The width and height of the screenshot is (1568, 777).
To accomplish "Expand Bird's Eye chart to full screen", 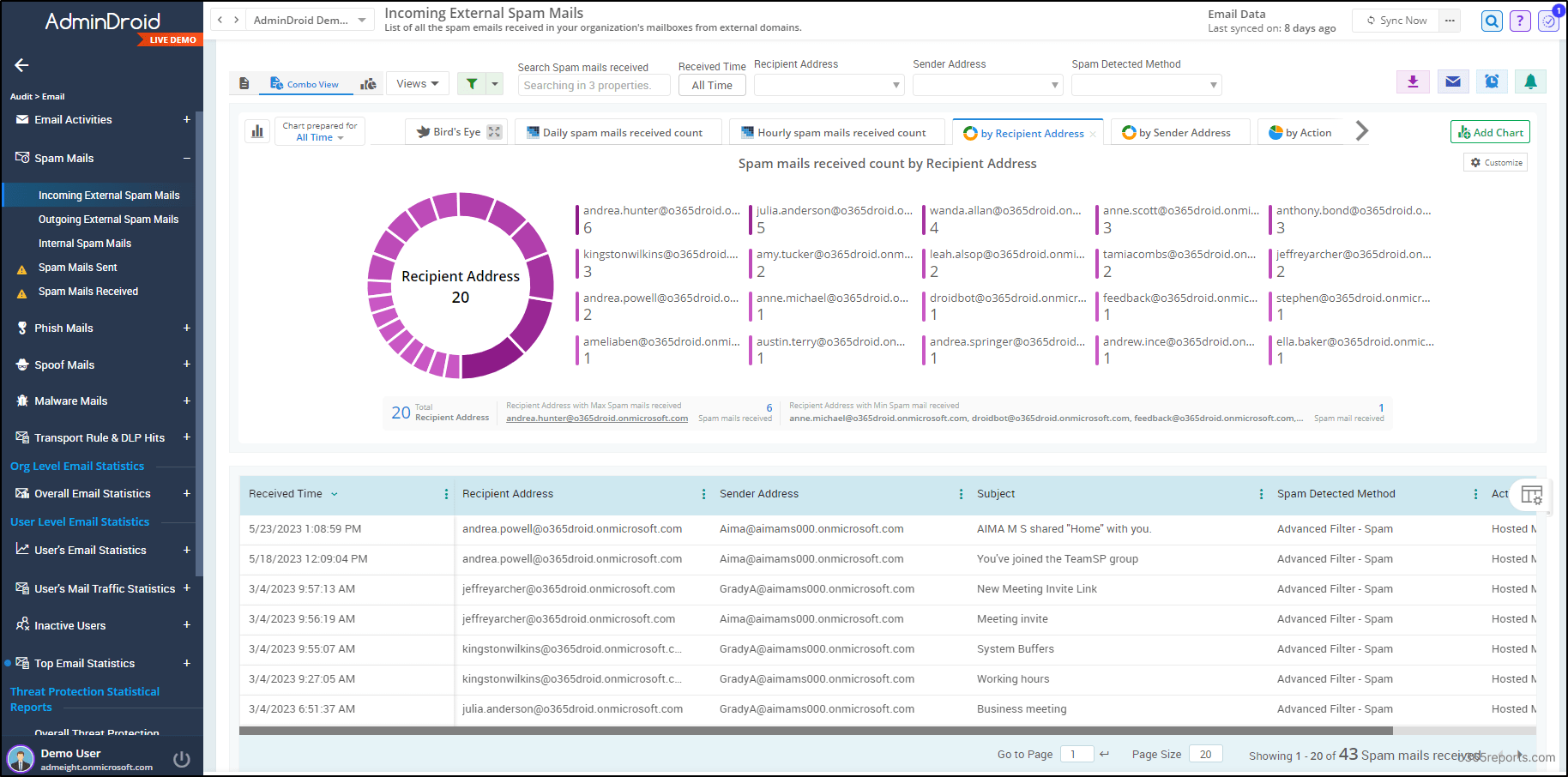I will click(492, 131).
